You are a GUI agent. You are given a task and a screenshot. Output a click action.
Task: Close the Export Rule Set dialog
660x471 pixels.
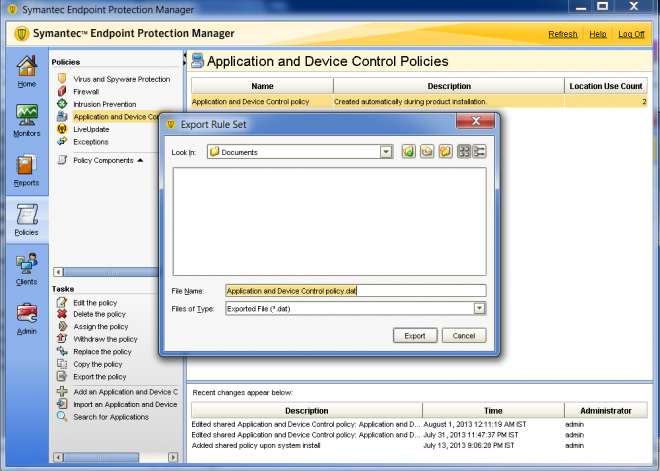[476, 121]
